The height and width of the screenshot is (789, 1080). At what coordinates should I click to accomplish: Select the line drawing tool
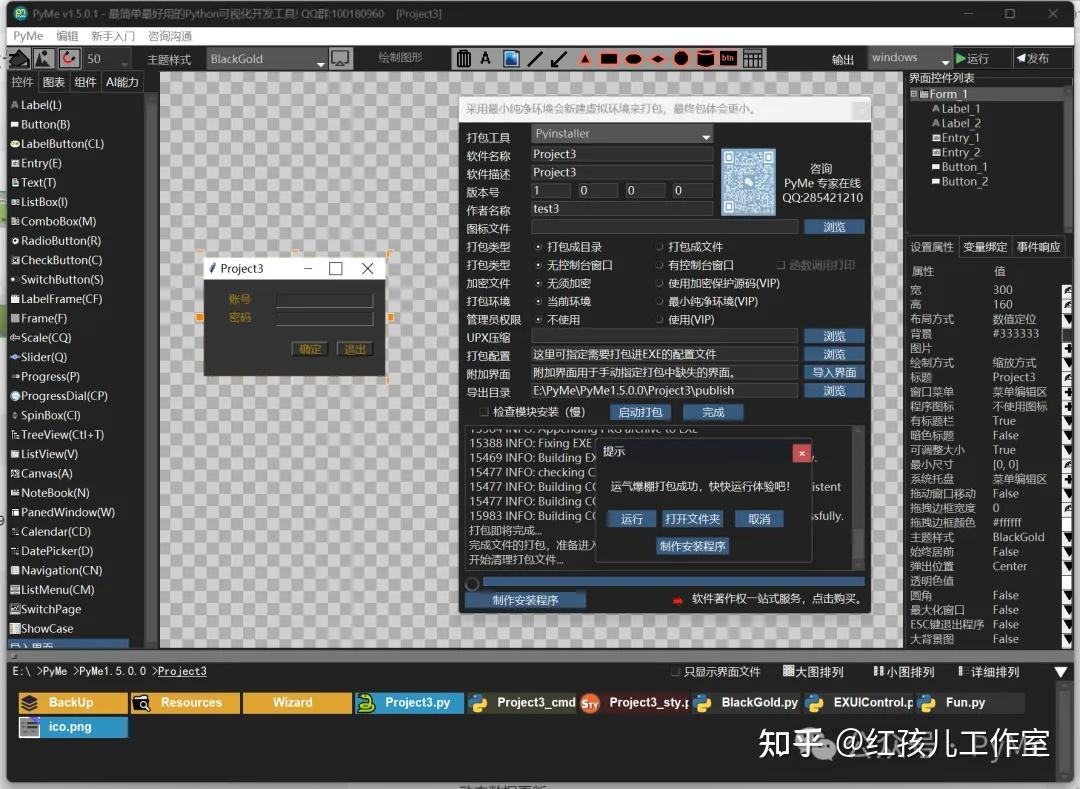tap(535, 58)
